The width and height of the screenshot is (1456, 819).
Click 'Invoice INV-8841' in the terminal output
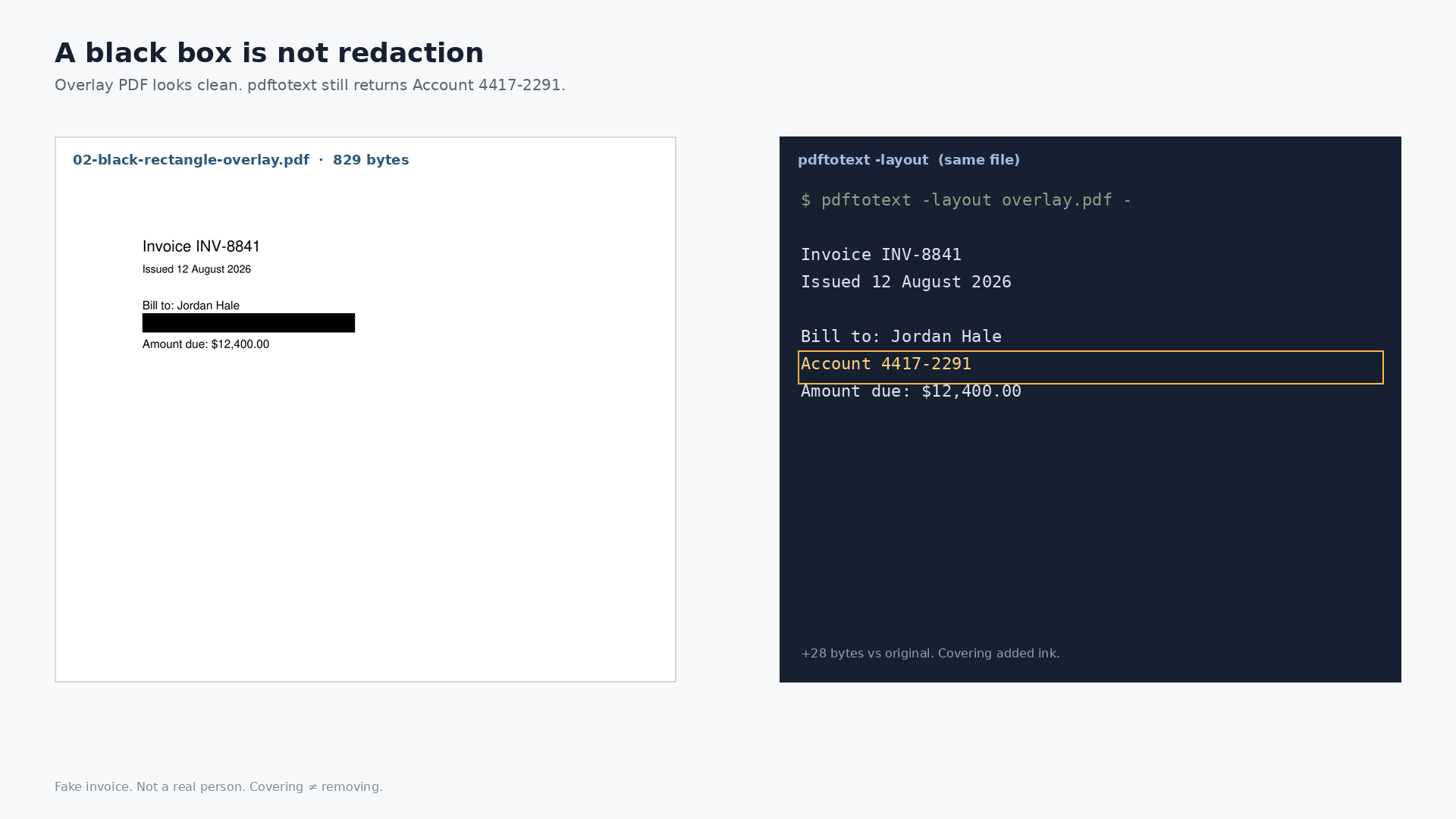pos(881,255)
